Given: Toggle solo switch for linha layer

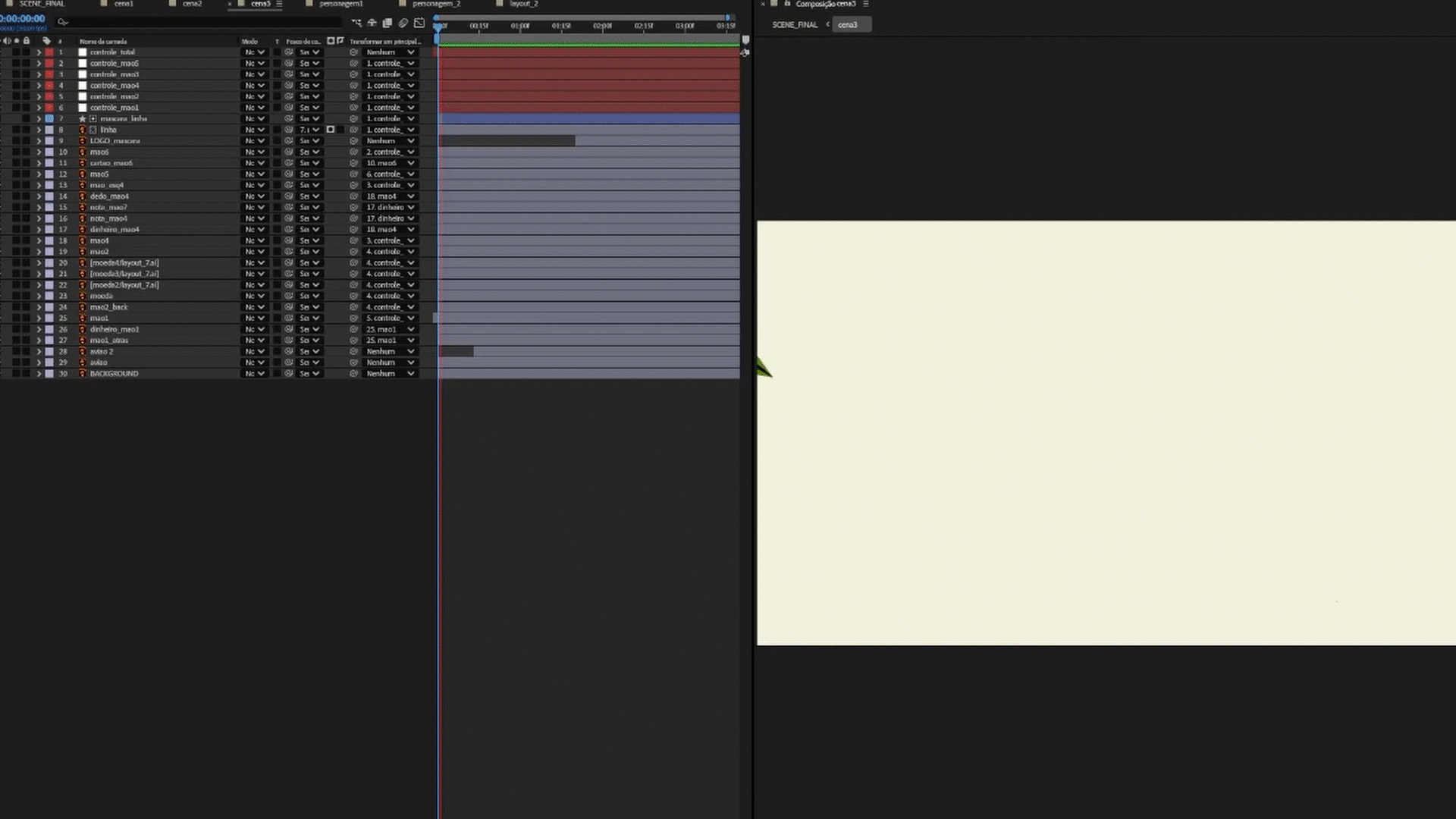Looking at the screenshot, I should point(17,130).
